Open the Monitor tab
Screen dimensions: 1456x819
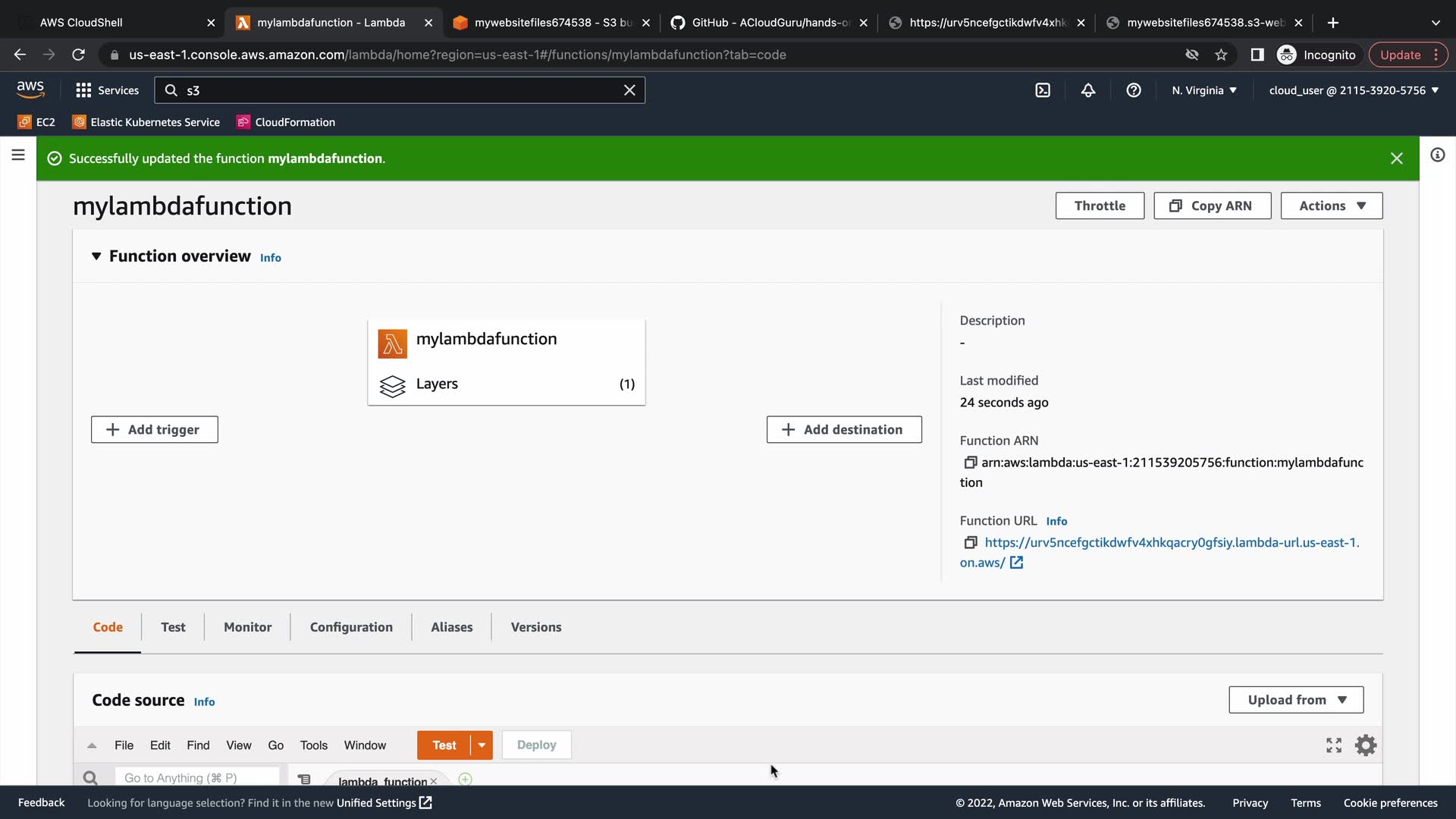coord(247,627)
